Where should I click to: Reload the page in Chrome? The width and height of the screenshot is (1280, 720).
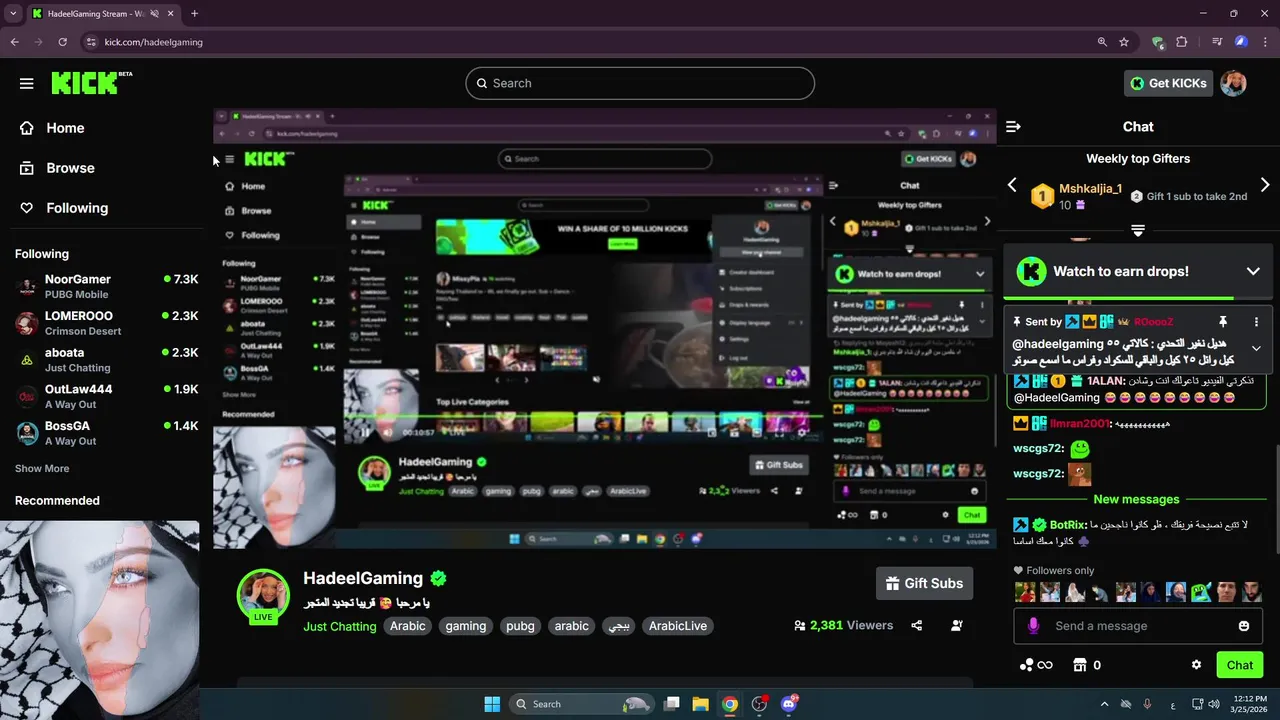pos(62,42)
